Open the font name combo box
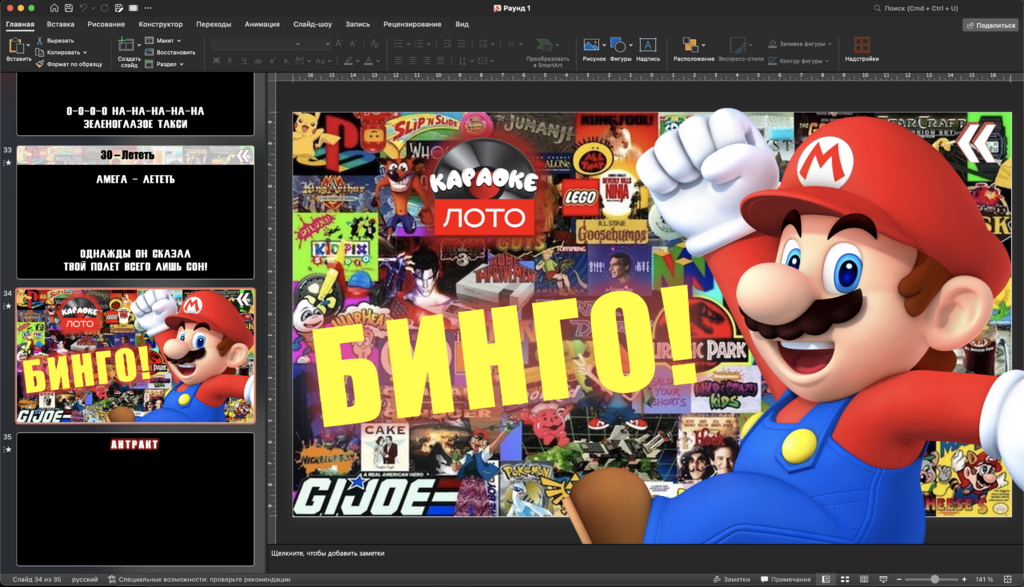Viewport: 1024px width, 587px height. tap(256, 44)
